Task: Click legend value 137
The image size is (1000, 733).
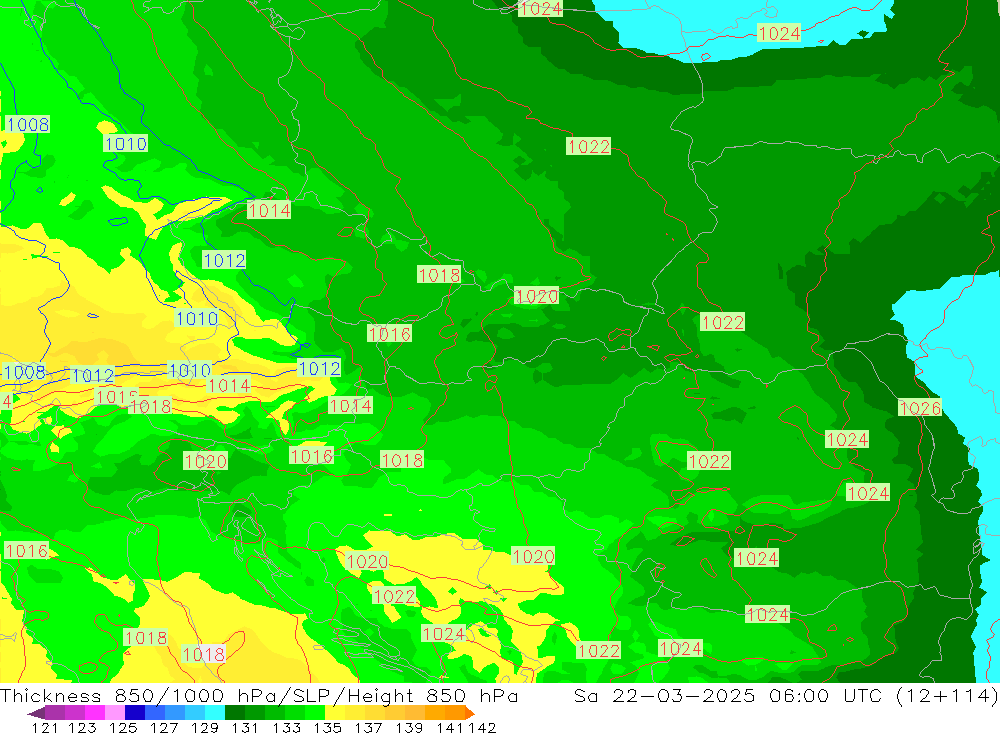Action: tap(368, 727)
